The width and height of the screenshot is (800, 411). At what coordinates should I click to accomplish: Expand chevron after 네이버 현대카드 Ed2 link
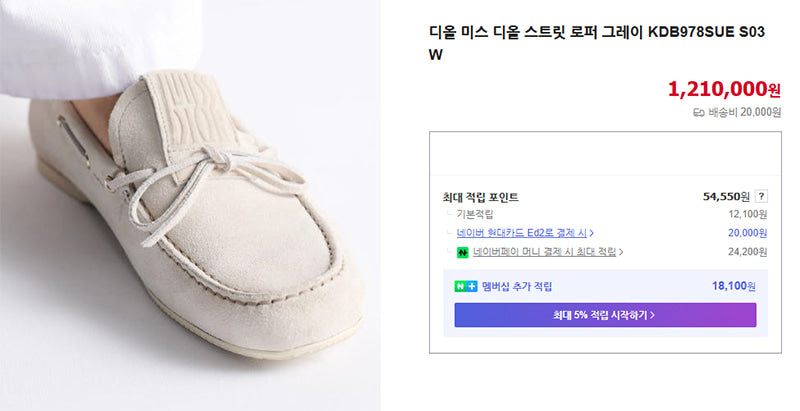point(592,233)
